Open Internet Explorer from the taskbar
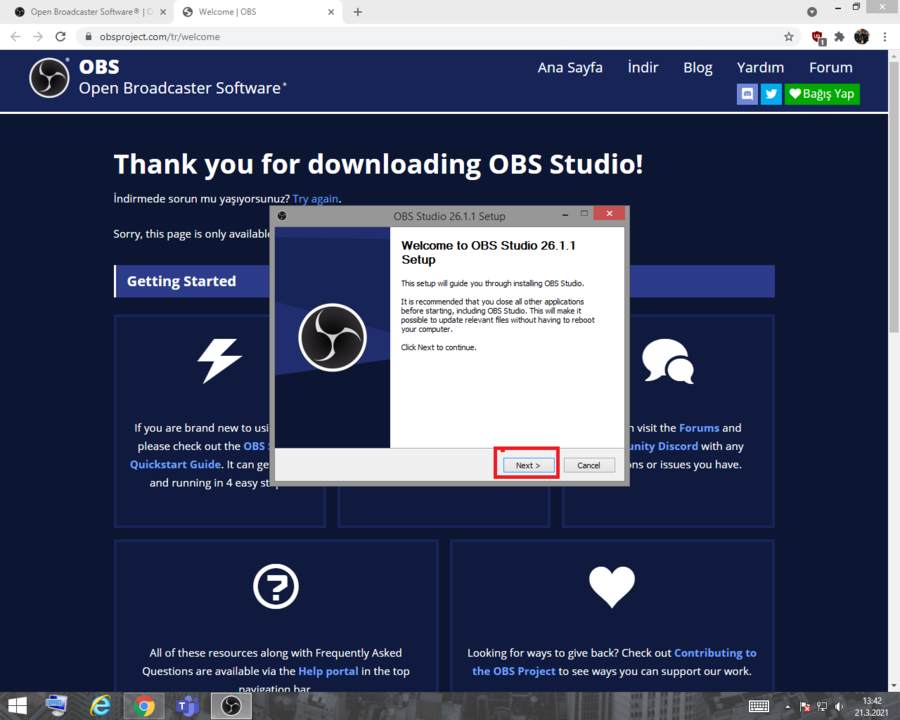The height and width of the screenshot is (720, 900). tap(100, 706)
